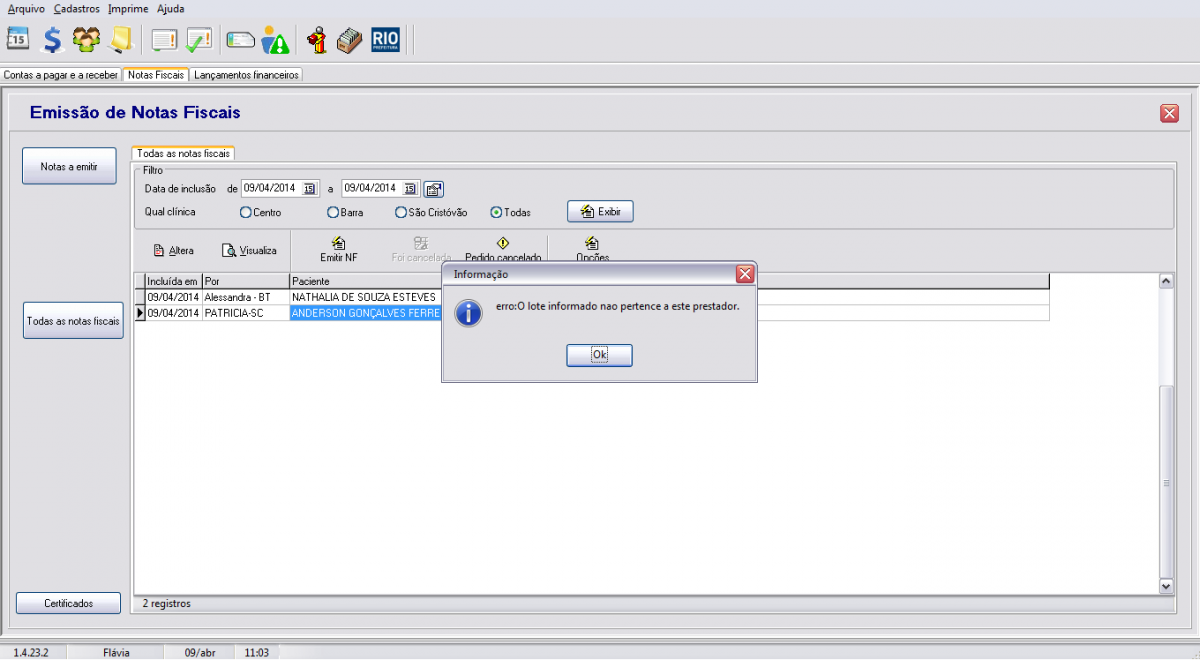Click the Alessandra - BT cell
1200x660 pixels.
pos(245,297)
